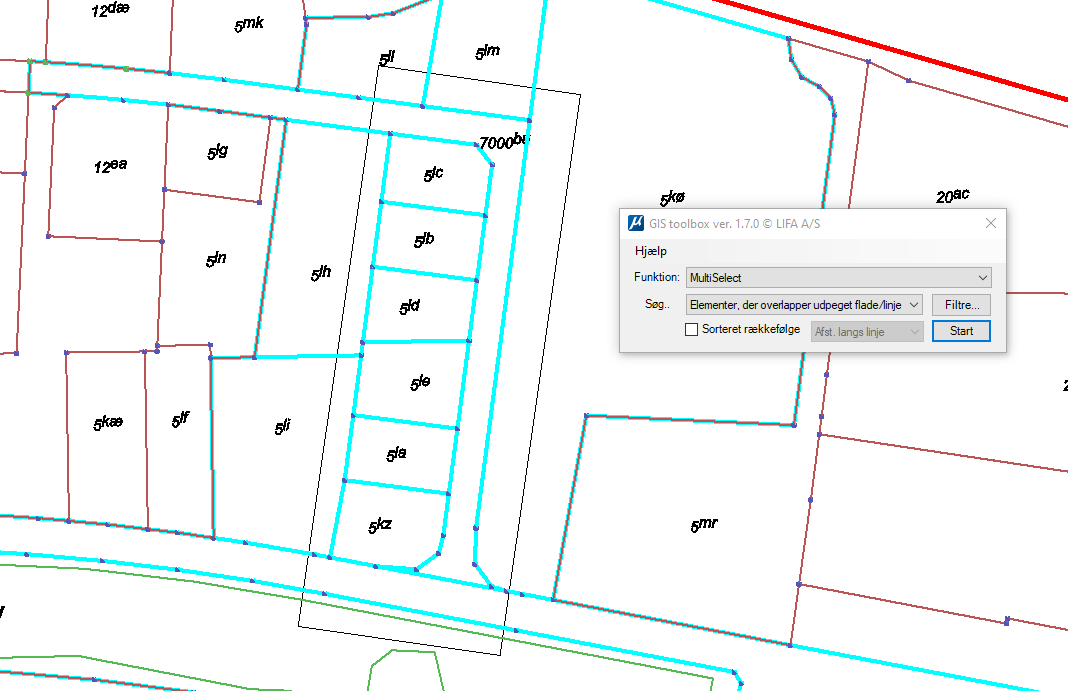Select parcel 5lh on the map
This screenshot has height=691, width=1068.
tap(320, 273)
